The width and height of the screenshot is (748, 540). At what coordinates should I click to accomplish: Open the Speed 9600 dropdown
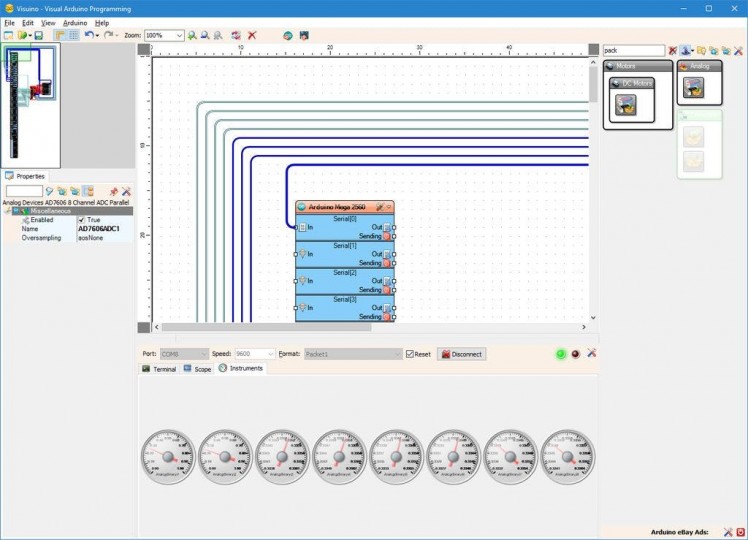pyautogui.click(x=270, y=354)
